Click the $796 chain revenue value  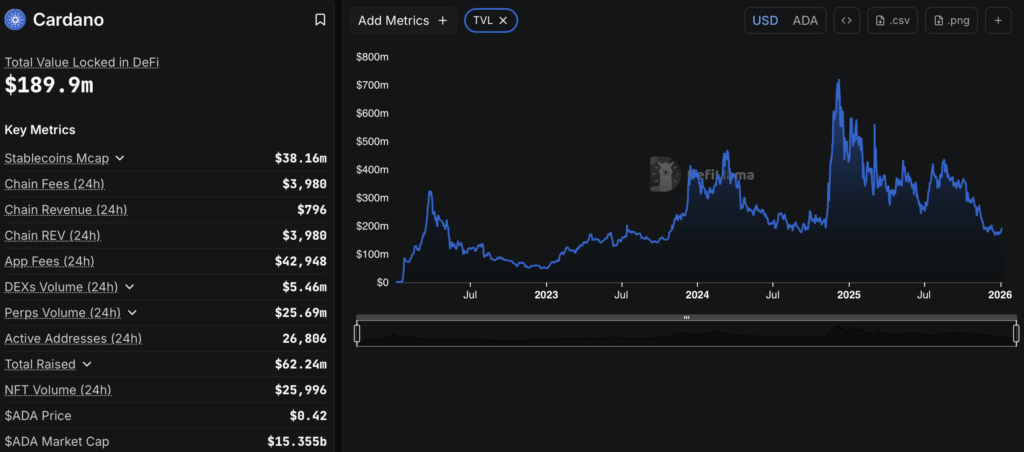tap(312, 210)
